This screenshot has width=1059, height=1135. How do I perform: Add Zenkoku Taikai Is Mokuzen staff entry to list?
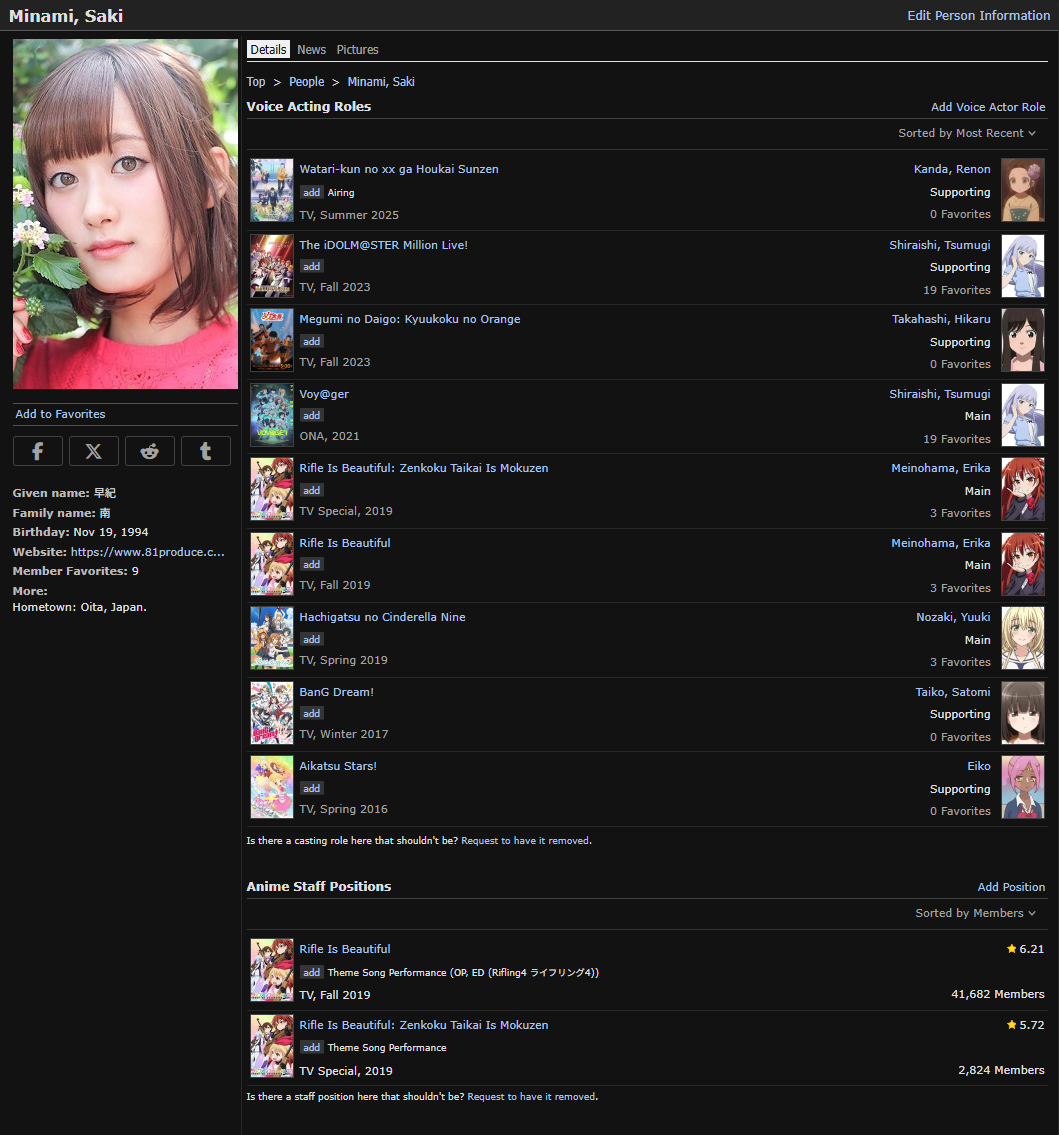[x=311, y=1048]
